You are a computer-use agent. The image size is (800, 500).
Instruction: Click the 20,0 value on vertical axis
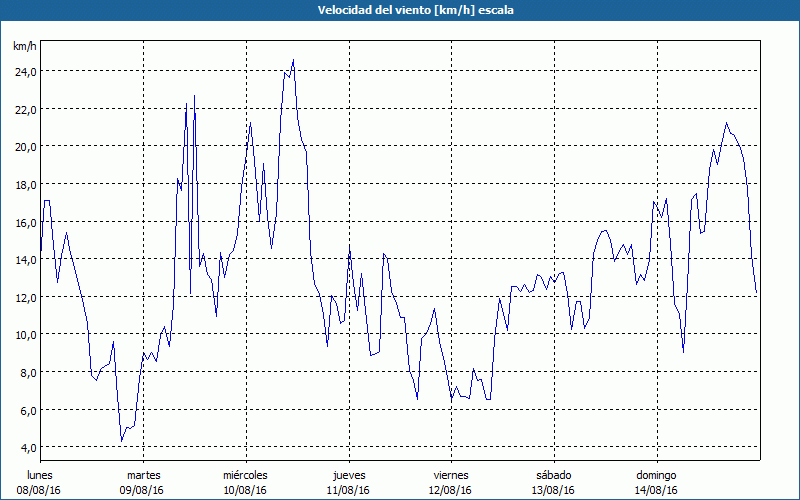tap(24, 146)
